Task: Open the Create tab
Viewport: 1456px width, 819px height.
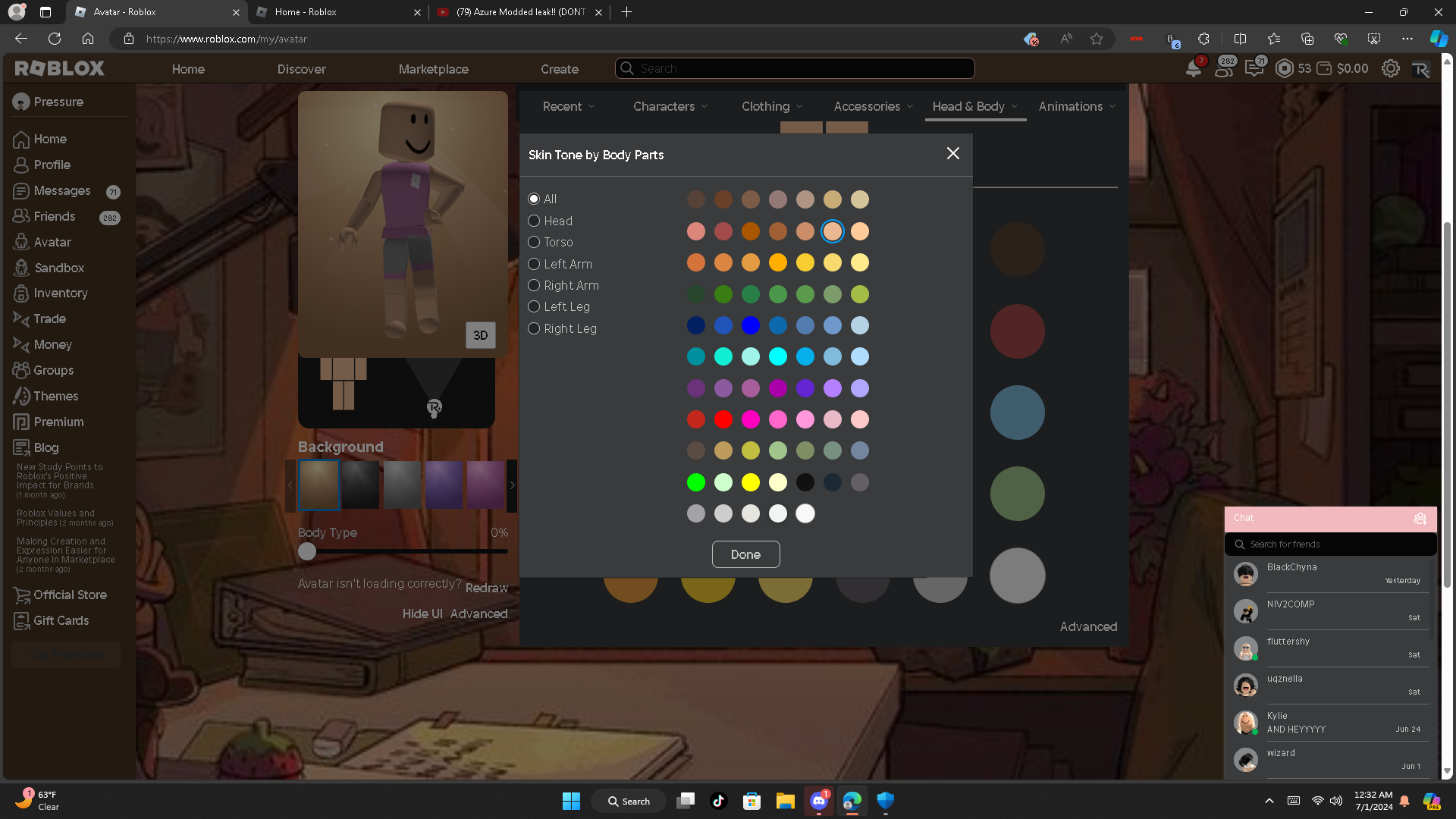Action: [x=560, y=69]
